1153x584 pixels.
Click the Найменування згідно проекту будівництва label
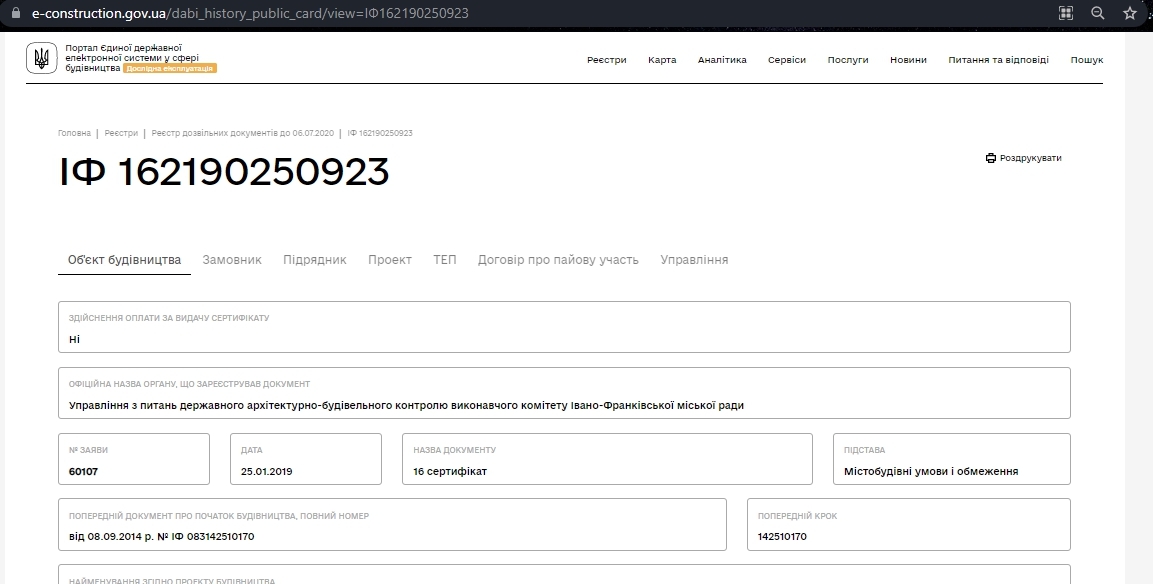(171, 580)
